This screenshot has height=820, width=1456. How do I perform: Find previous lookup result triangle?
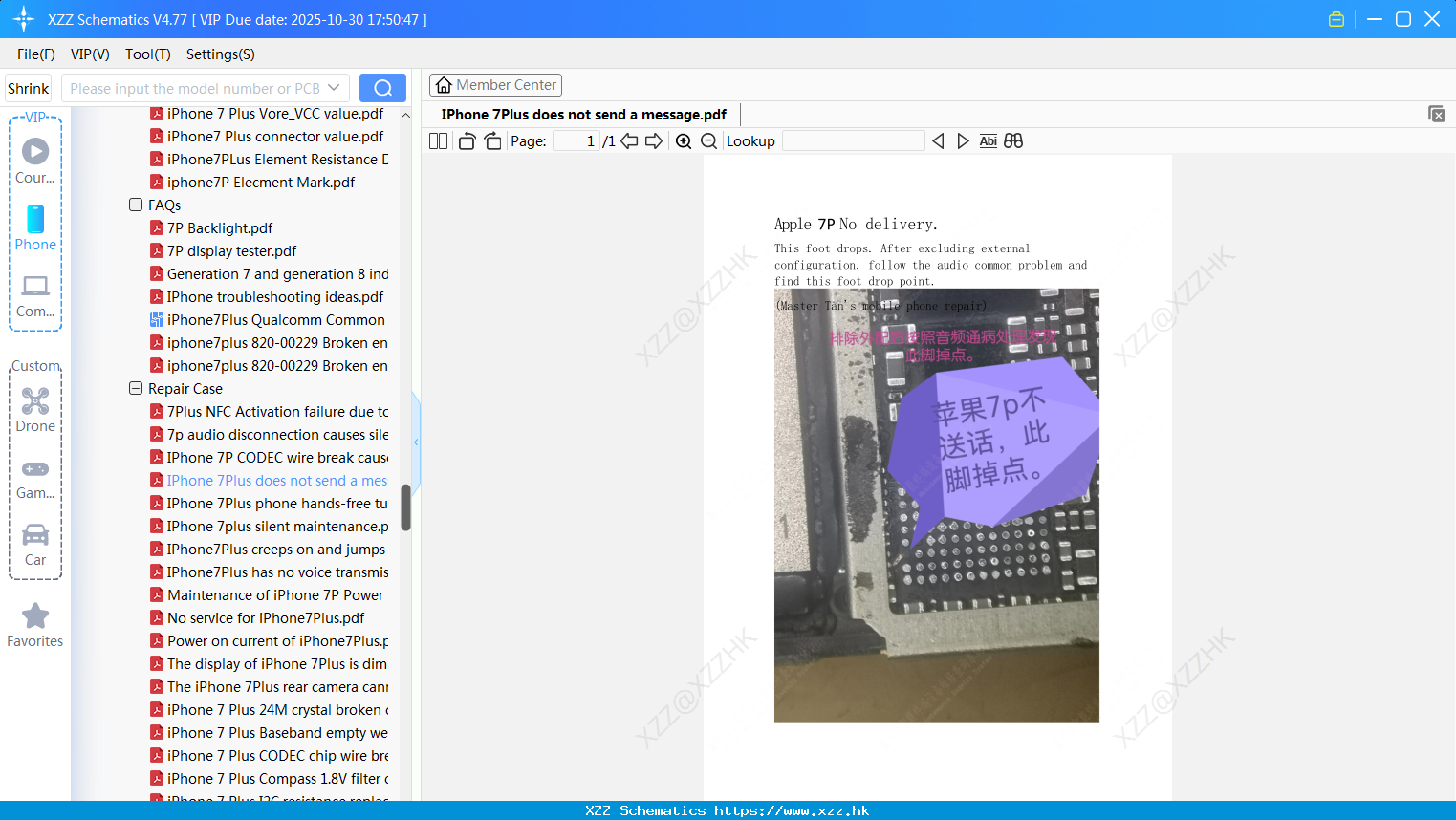[938, 141]
